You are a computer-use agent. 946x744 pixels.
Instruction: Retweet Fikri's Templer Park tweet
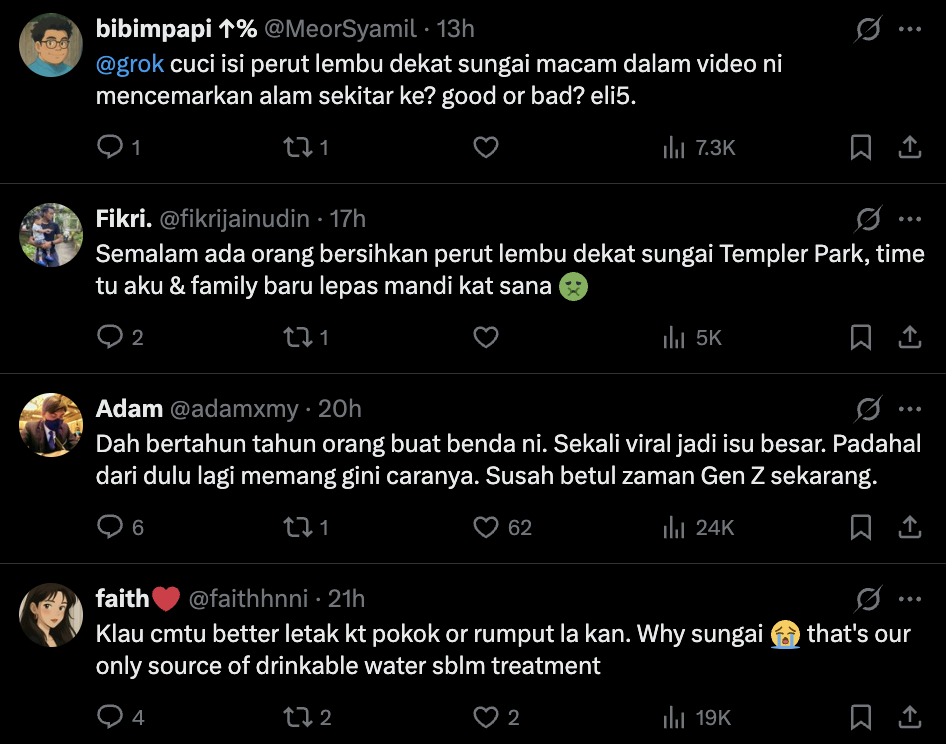pos(295,338)
